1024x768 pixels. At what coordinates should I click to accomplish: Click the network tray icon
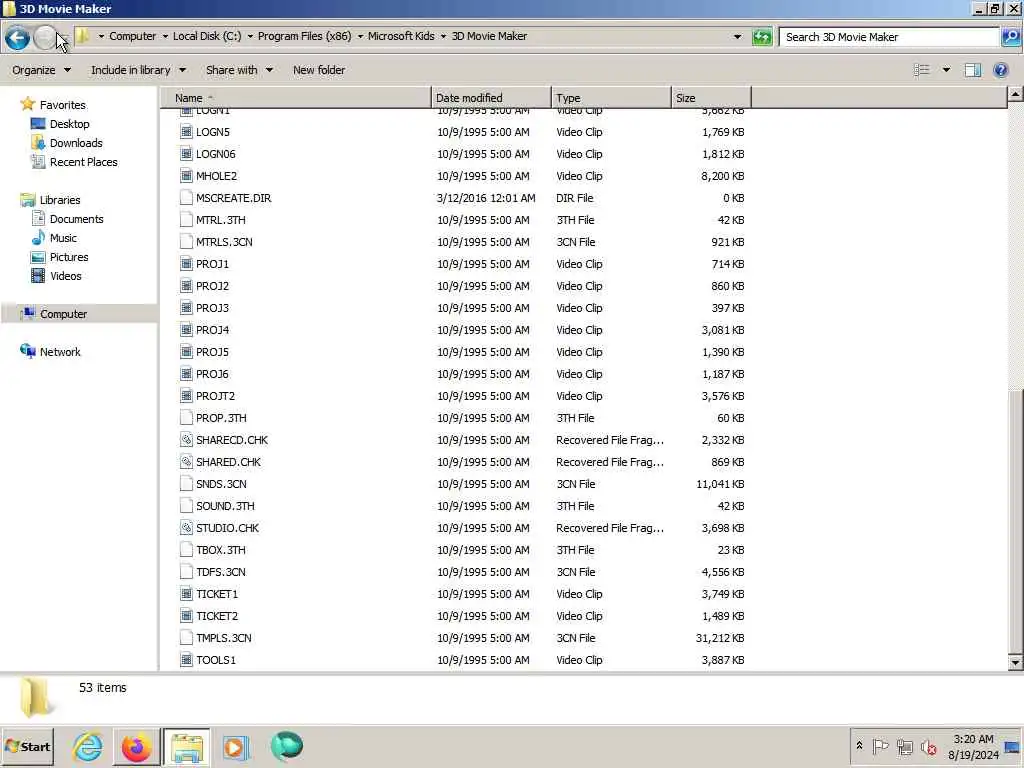tap(904, 746)
